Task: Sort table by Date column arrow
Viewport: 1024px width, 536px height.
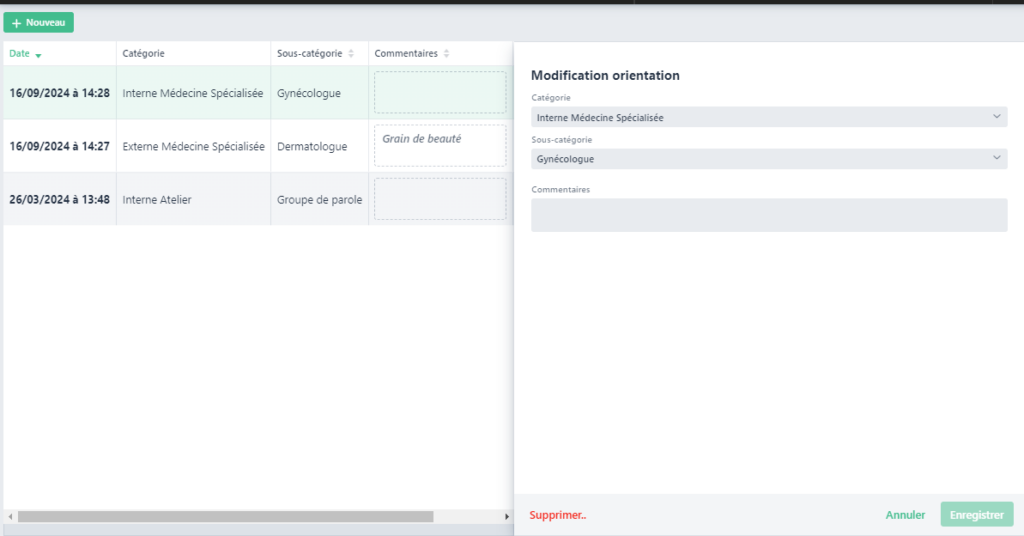Action: [x=38, y=55]
